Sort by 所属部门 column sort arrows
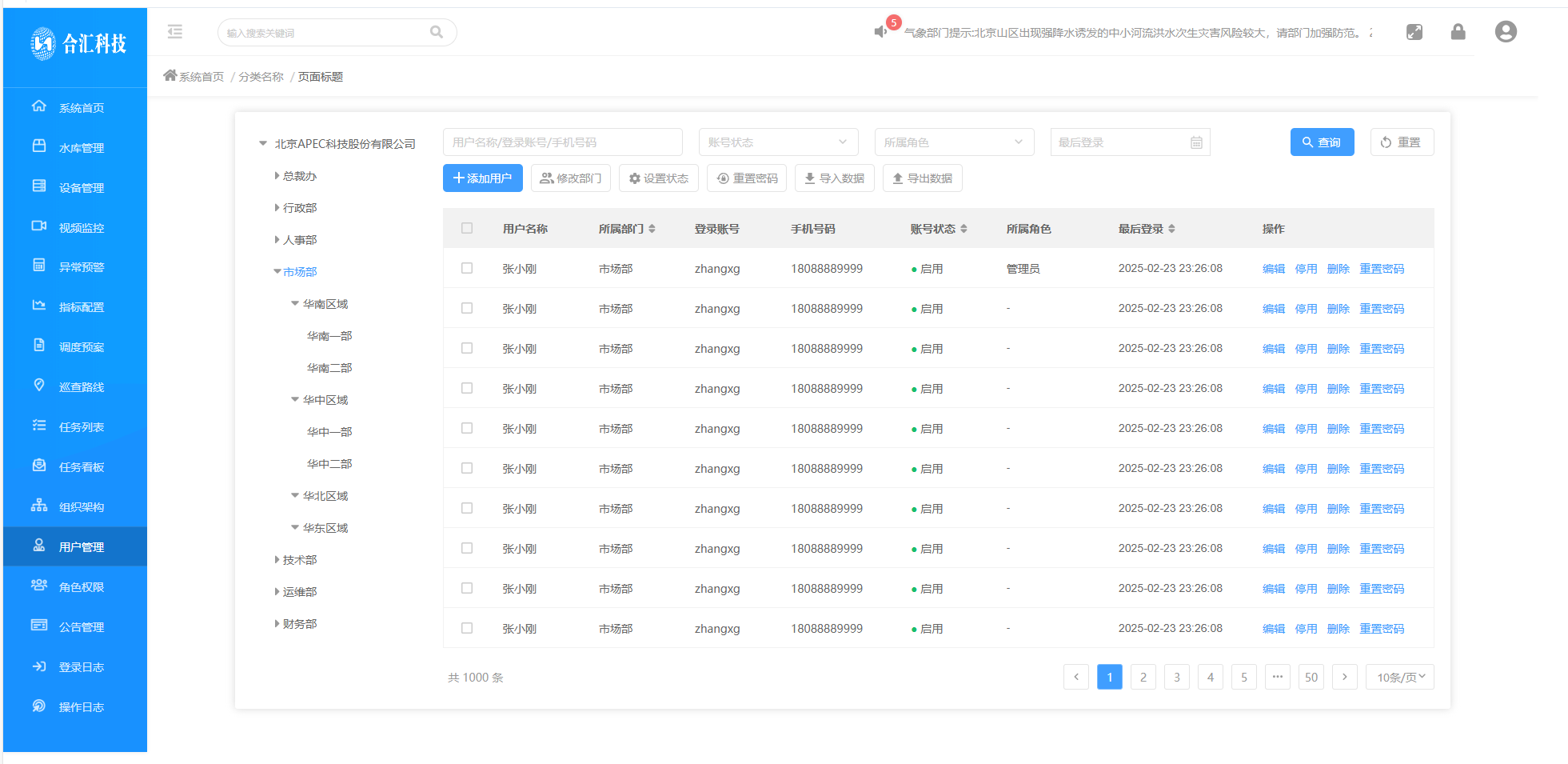The width and height of the screenshot is (1568, 764). 652,229
